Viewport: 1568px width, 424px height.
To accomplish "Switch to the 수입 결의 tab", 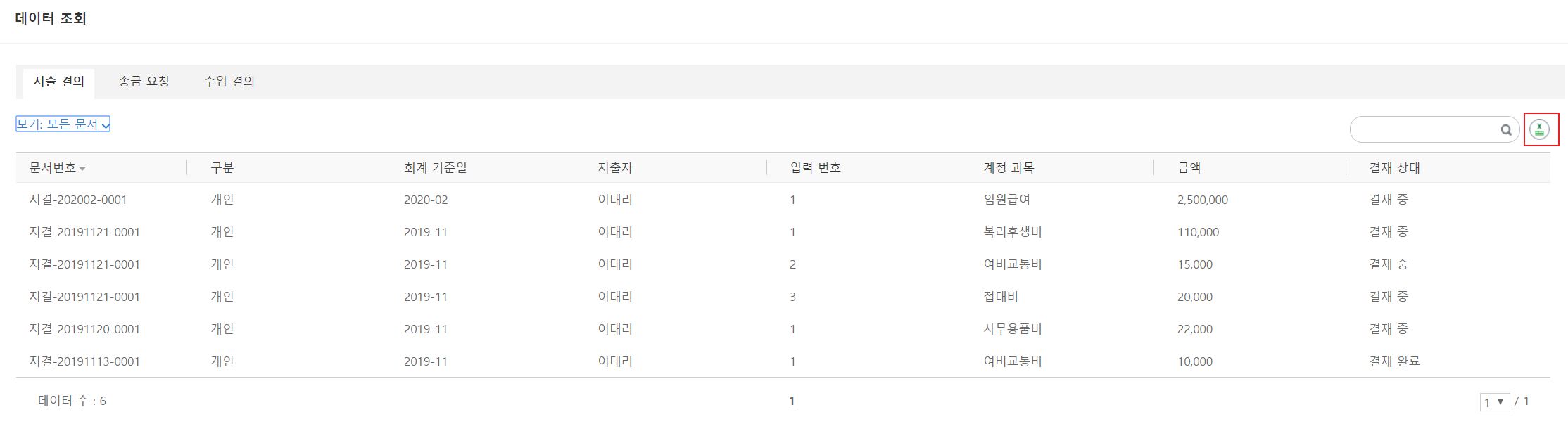I will pyautogui.click(x=229, y=82).
